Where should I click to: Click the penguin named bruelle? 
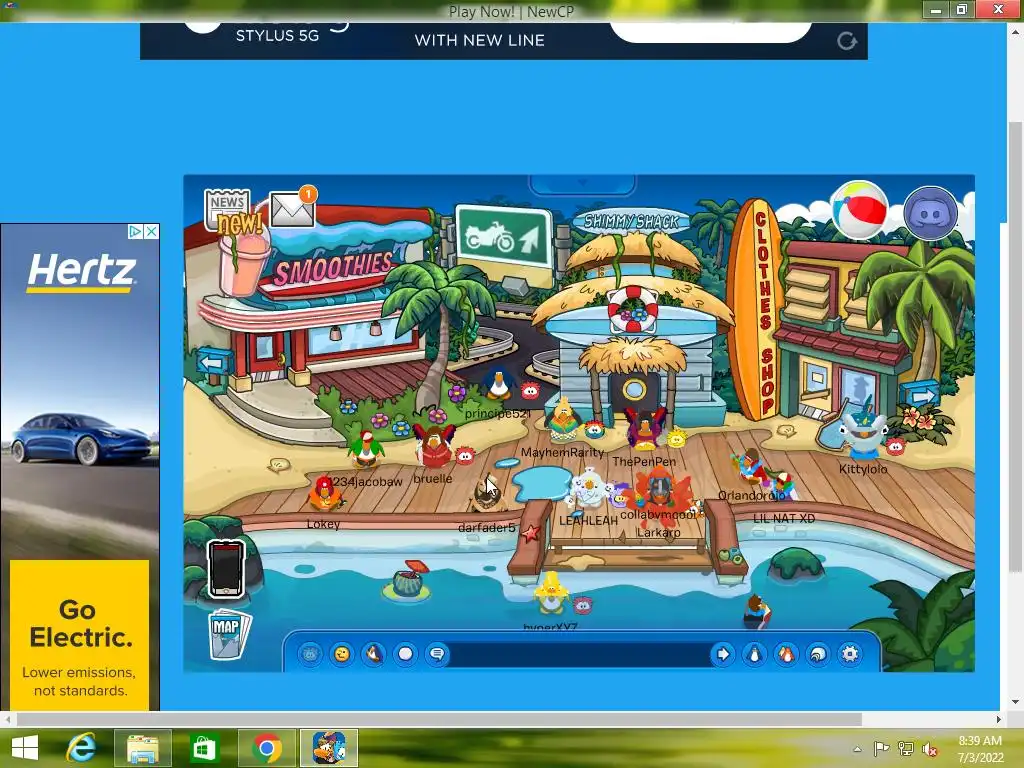434,445
